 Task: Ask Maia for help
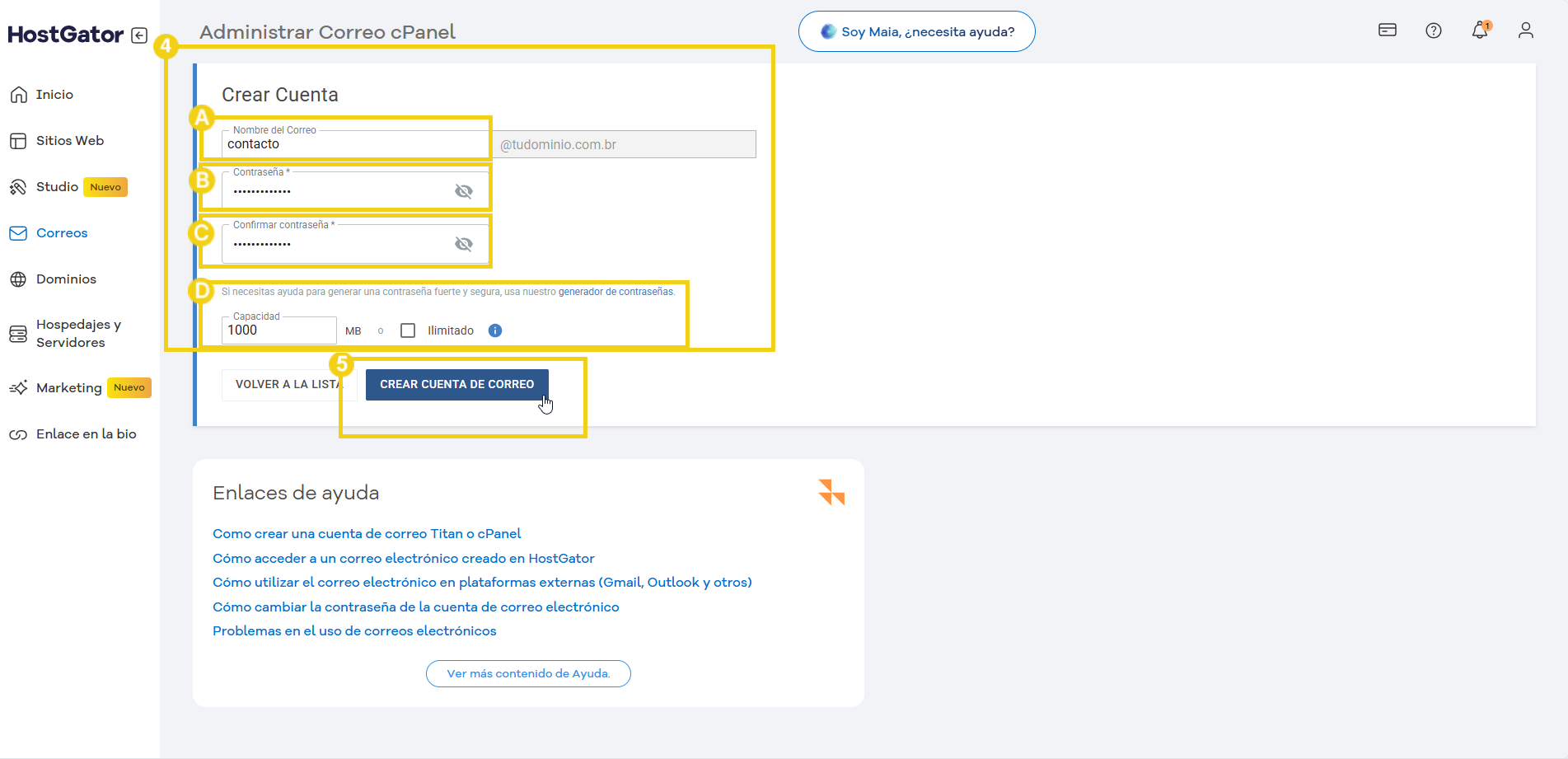[916, 31]
